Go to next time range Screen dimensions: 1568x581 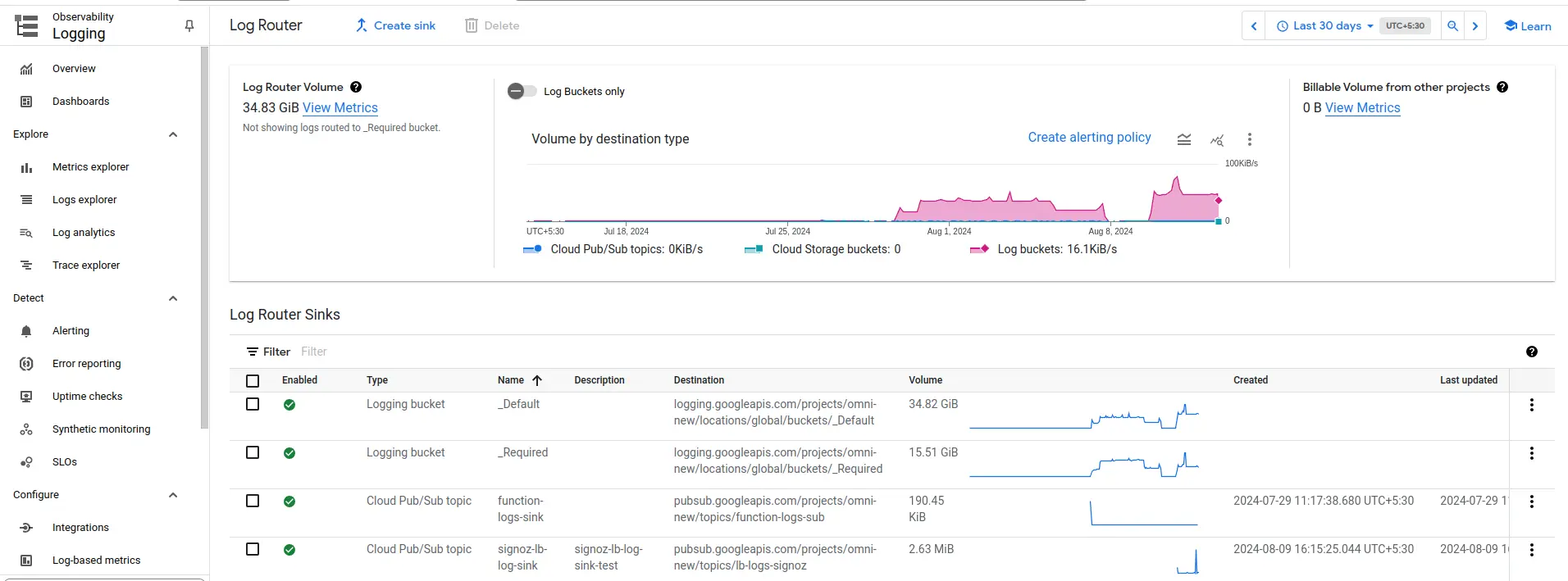click(x=1475, y=26)
